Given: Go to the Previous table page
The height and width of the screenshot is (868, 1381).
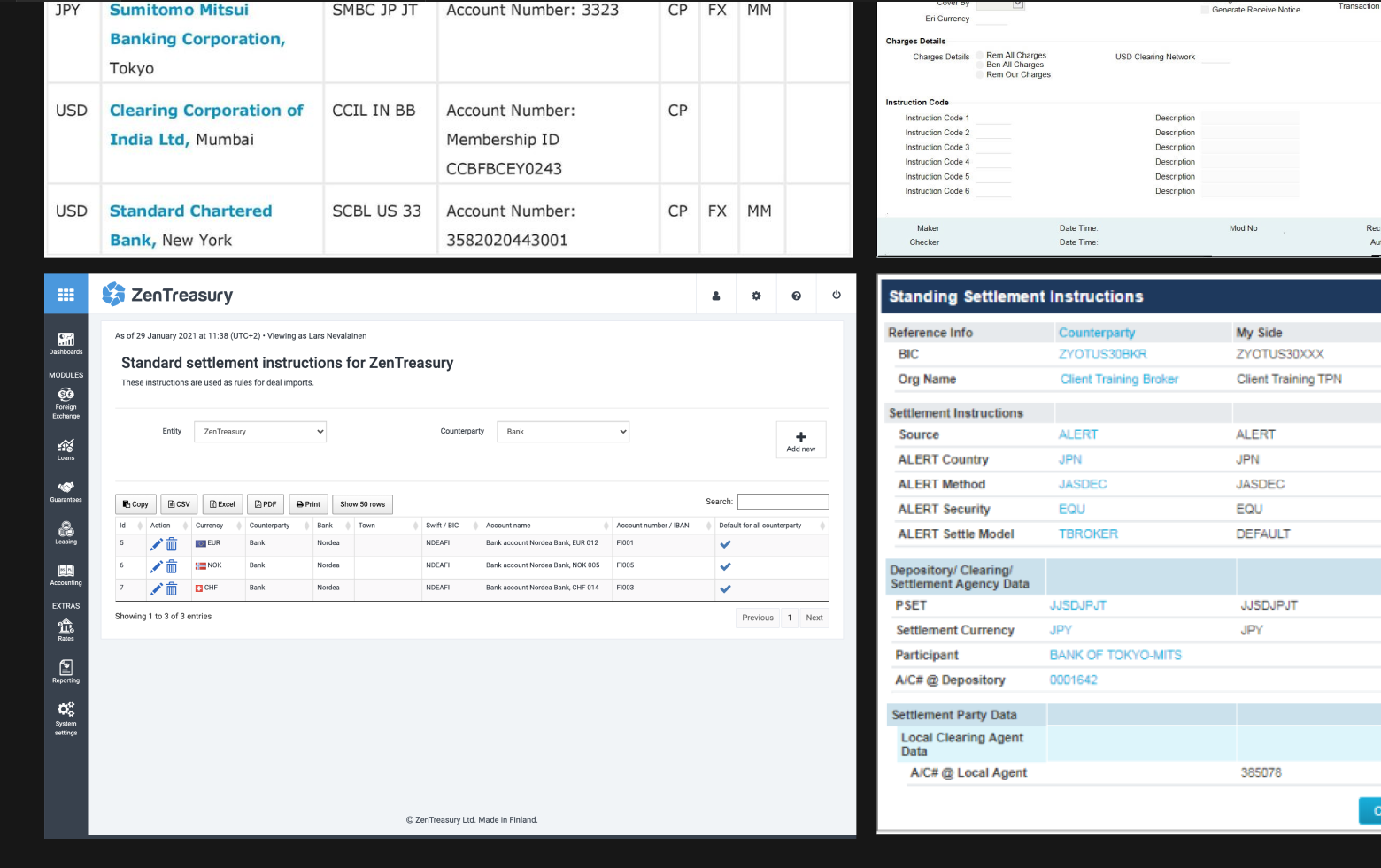Looking at the screenshot, I should 758,618.
